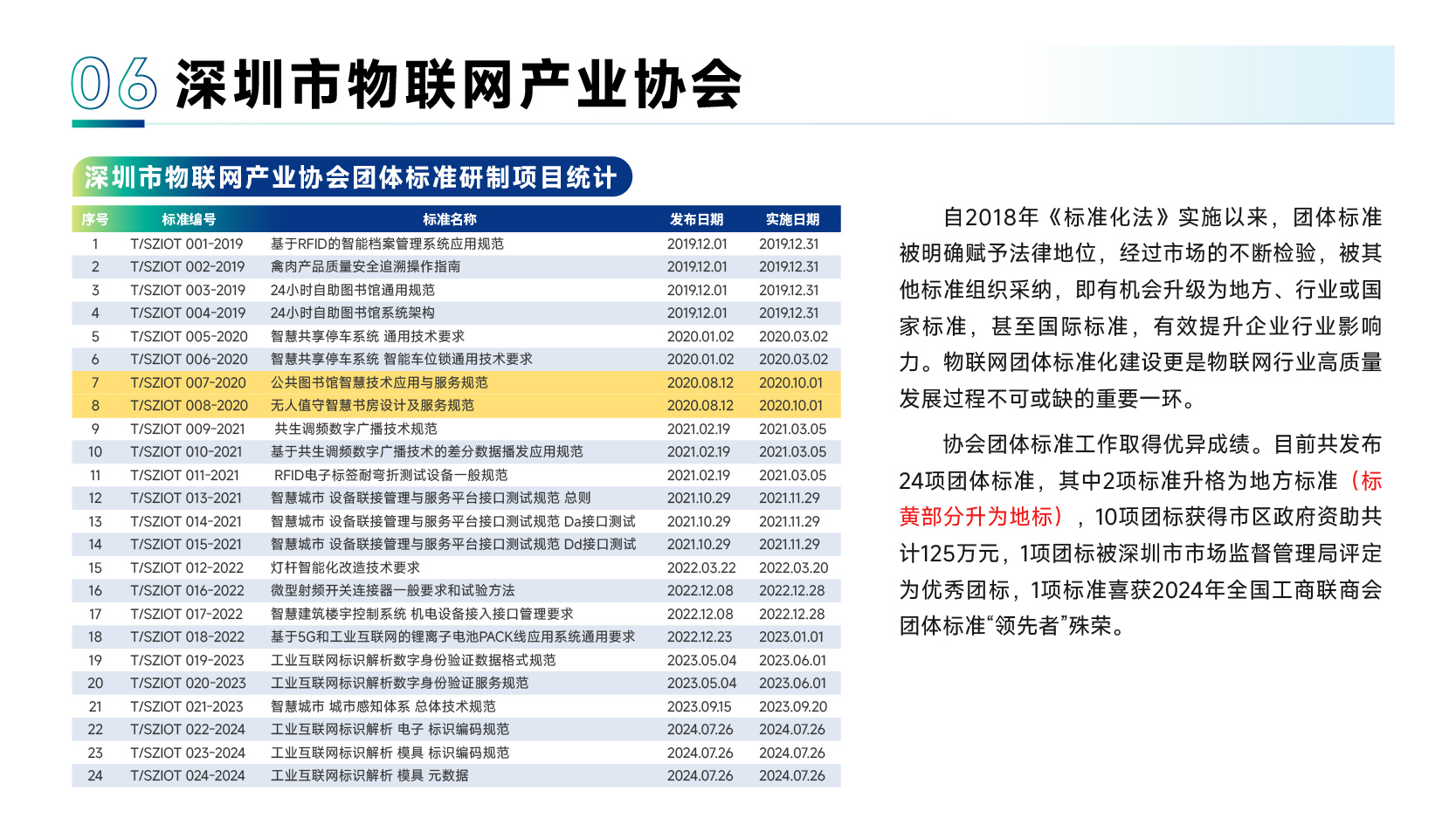Select 工业互联网标识解析数字身份验证数据格式规范
This screenshot has height=818, width=1456.
point(412,660)
